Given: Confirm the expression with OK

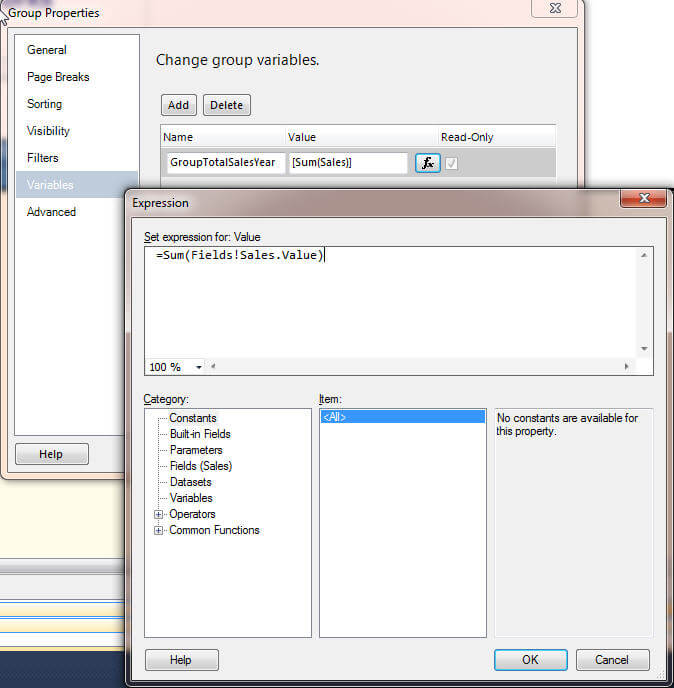Looking at the screenshot, I should tap(531, 660).
